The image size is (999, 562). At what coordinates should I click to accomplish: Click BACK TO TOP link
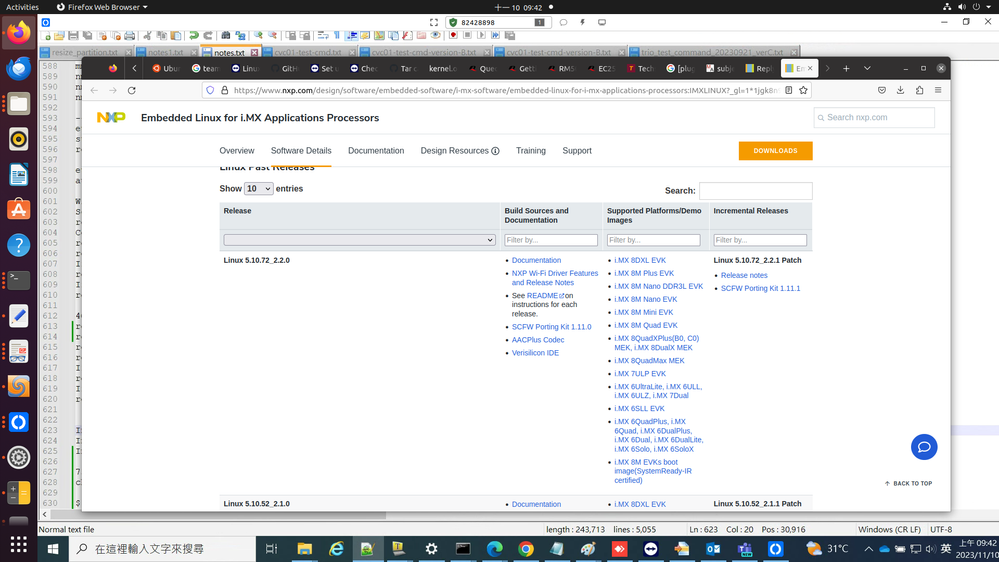pyautogui.click(x=909, y=484)
